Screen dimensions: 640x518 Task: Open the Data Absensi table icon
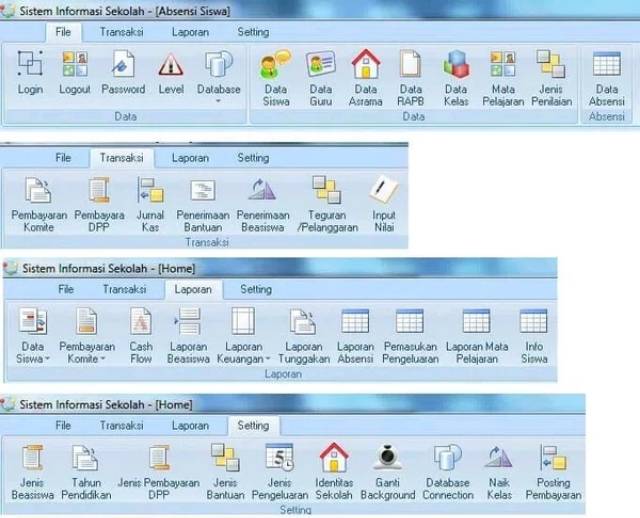606,67
